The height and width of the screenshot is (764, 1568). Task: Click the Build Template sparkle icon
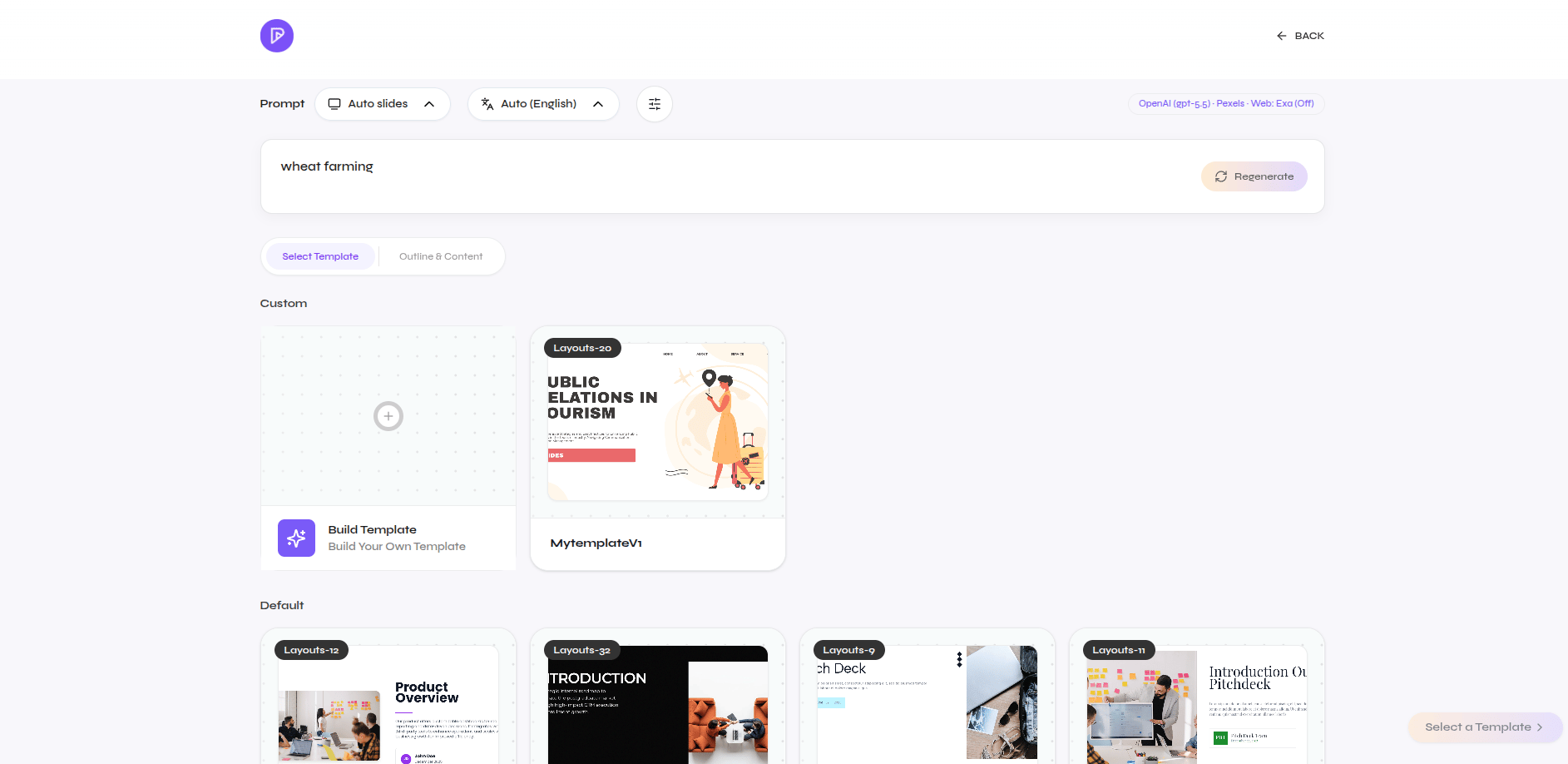click(x=296, y=538)
